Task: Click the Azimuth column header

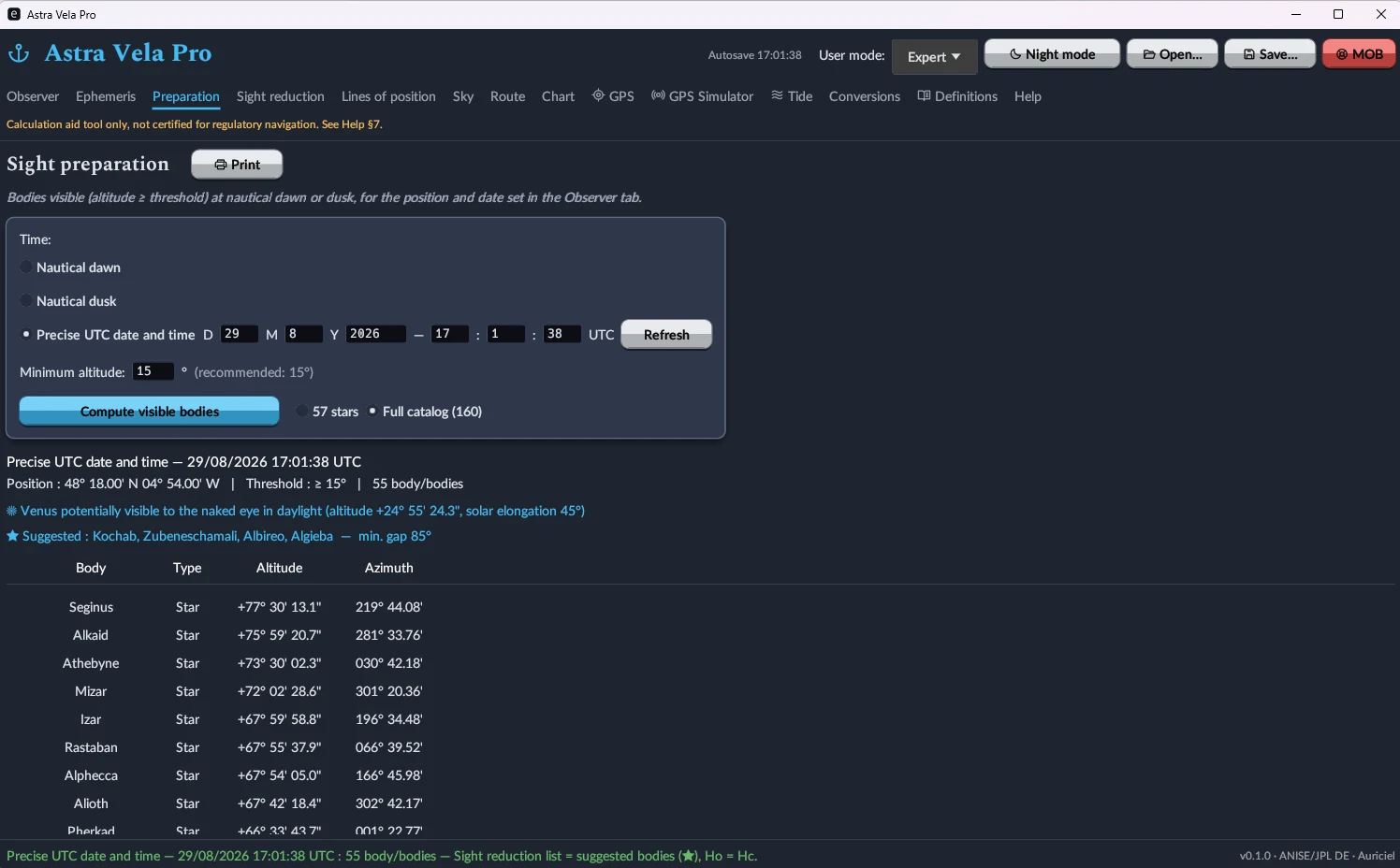Action: (388, 568)
